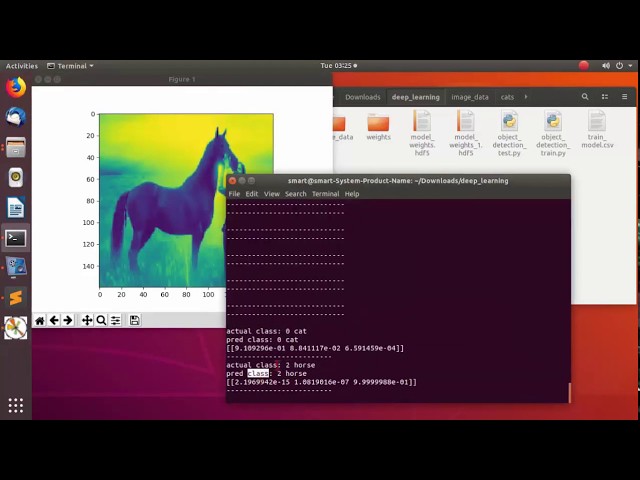Select the Terminal icon in the dock
This screenshot has width=640, height=480.
click(16, 238)
